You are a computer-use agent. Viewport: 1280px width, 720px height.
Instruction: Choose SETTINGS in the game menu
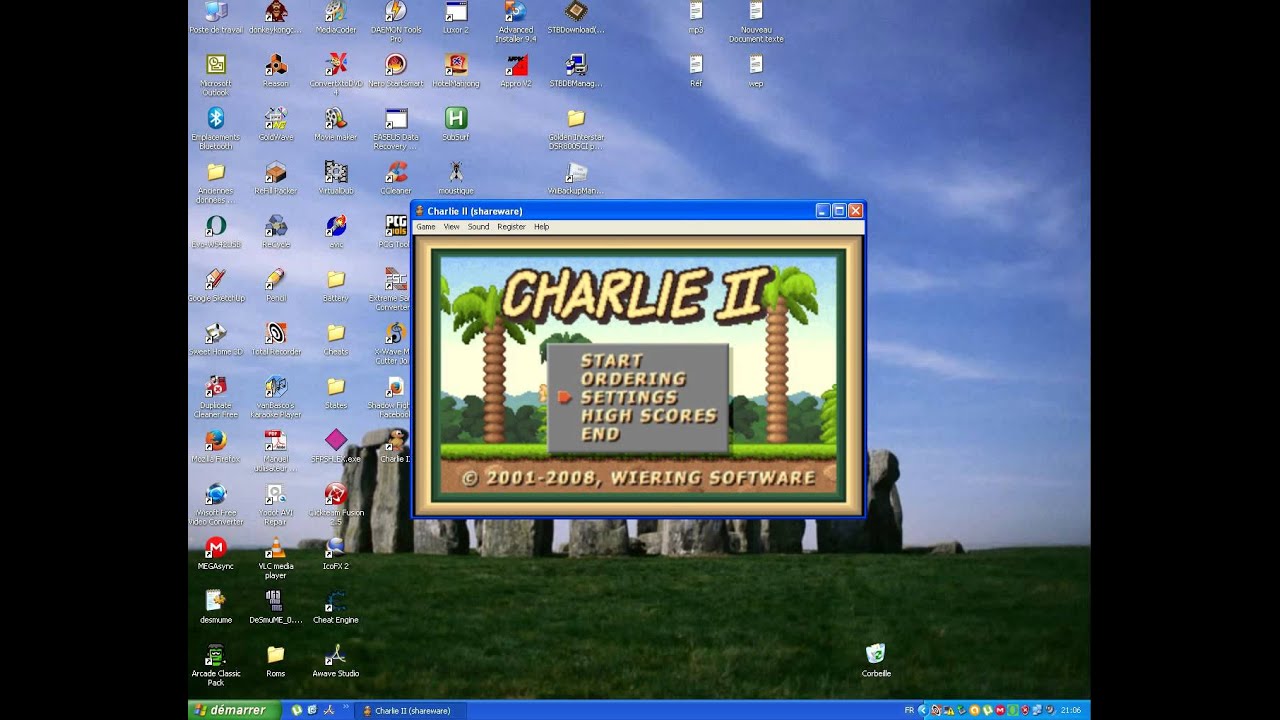point(628,397)
